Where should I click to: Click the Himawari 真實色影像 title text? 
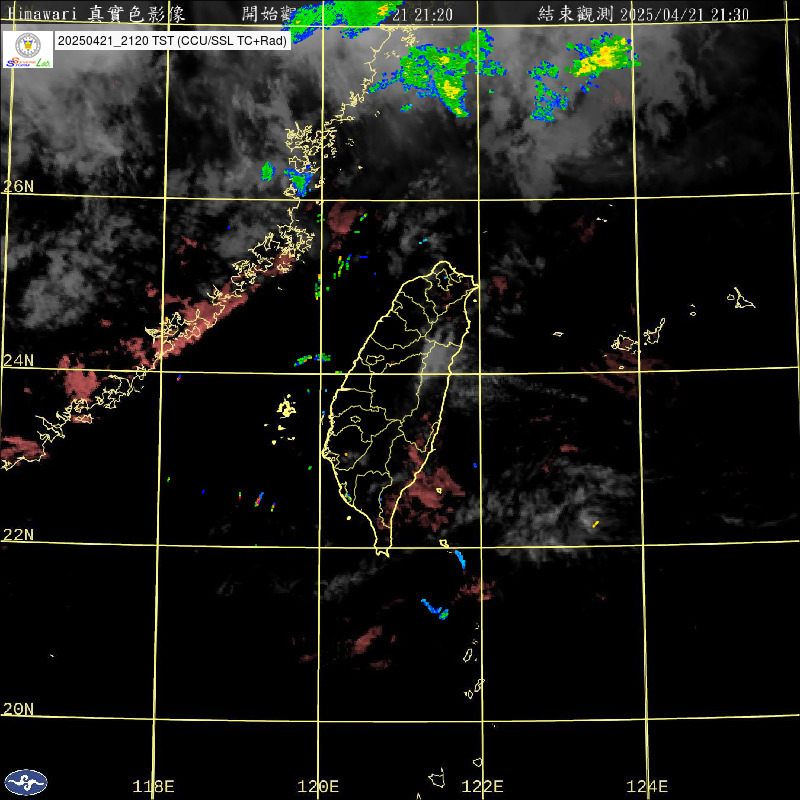(x=97, y=14)
